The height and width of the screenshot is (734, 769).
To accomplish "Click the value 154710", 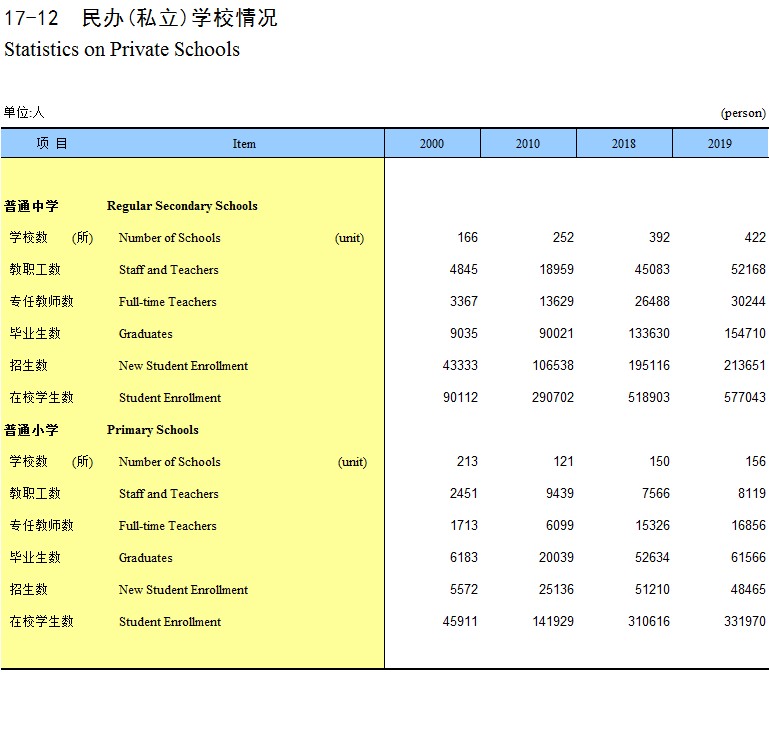I will pyautogui.click(x=745, y=334).
